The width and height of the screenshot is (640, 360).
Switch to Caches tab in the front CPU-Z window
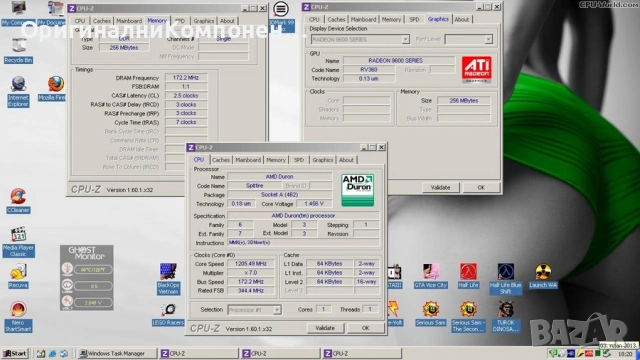[221, 160]
